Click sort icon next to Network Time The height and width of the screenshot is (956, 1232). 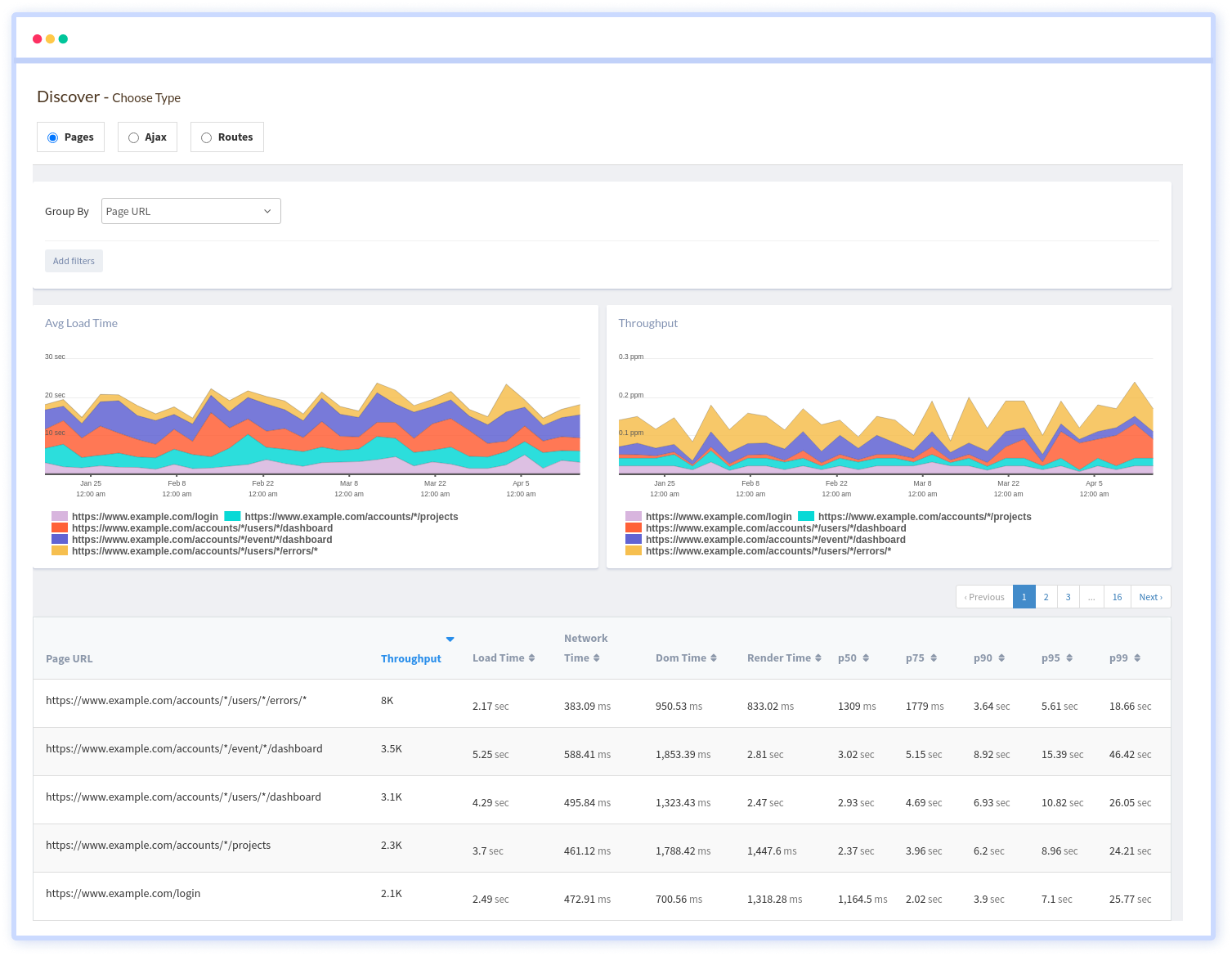coord(597,658)
